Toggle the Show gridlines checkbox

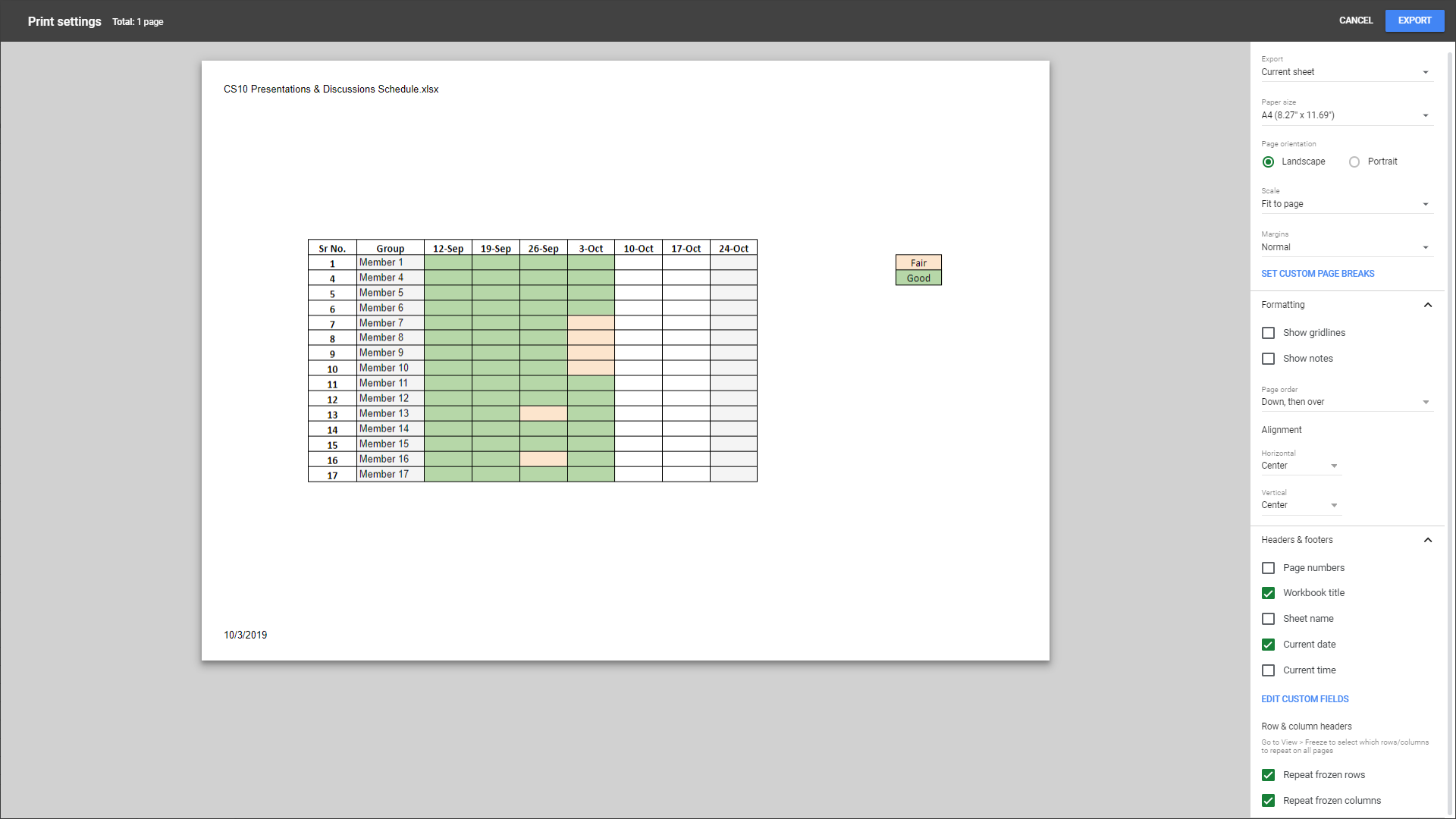coord(1268,333)
